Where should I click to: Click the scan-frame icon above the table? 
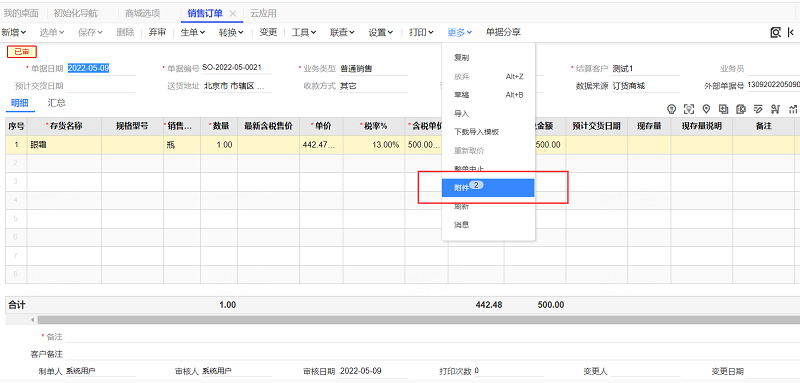coord(689,109)
